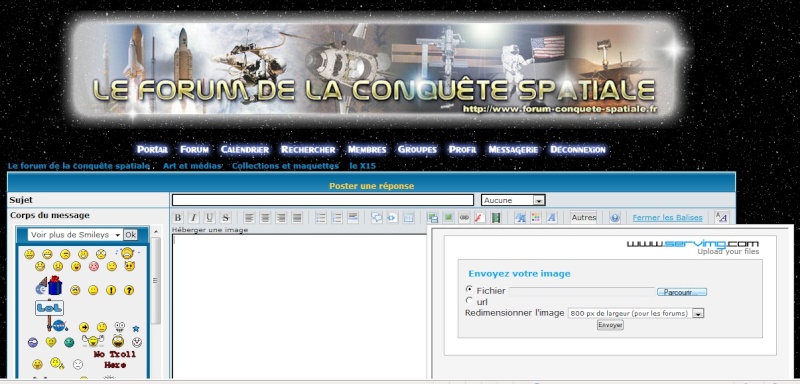The image size is (800, 384).
Task: Insert a Flash file icon
Action: (480, 218)
